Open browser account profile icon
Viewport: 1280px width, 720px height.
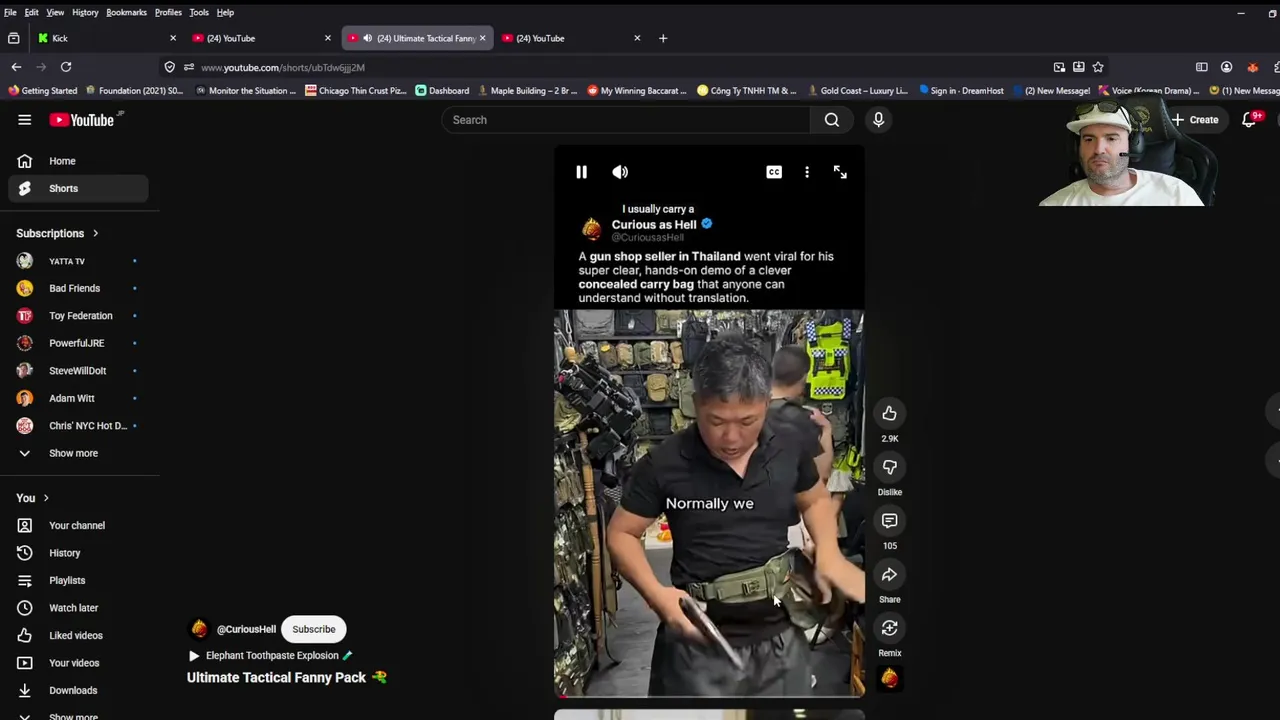pos(1227,67)
